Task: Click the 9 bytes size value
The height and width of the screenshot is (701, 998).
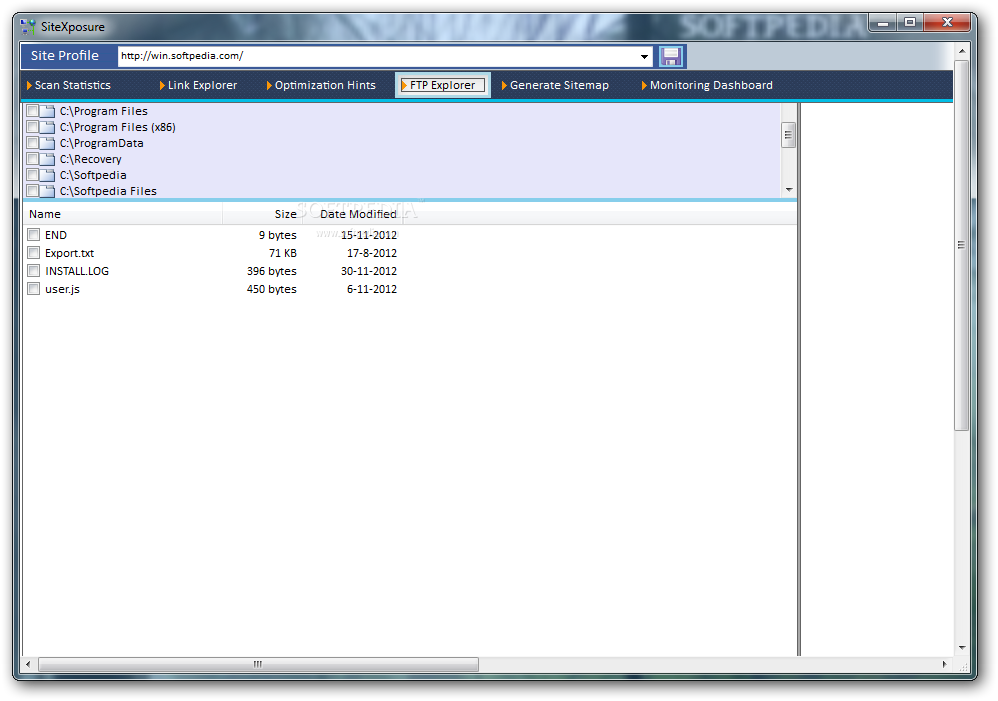Action: coord(278,235)
